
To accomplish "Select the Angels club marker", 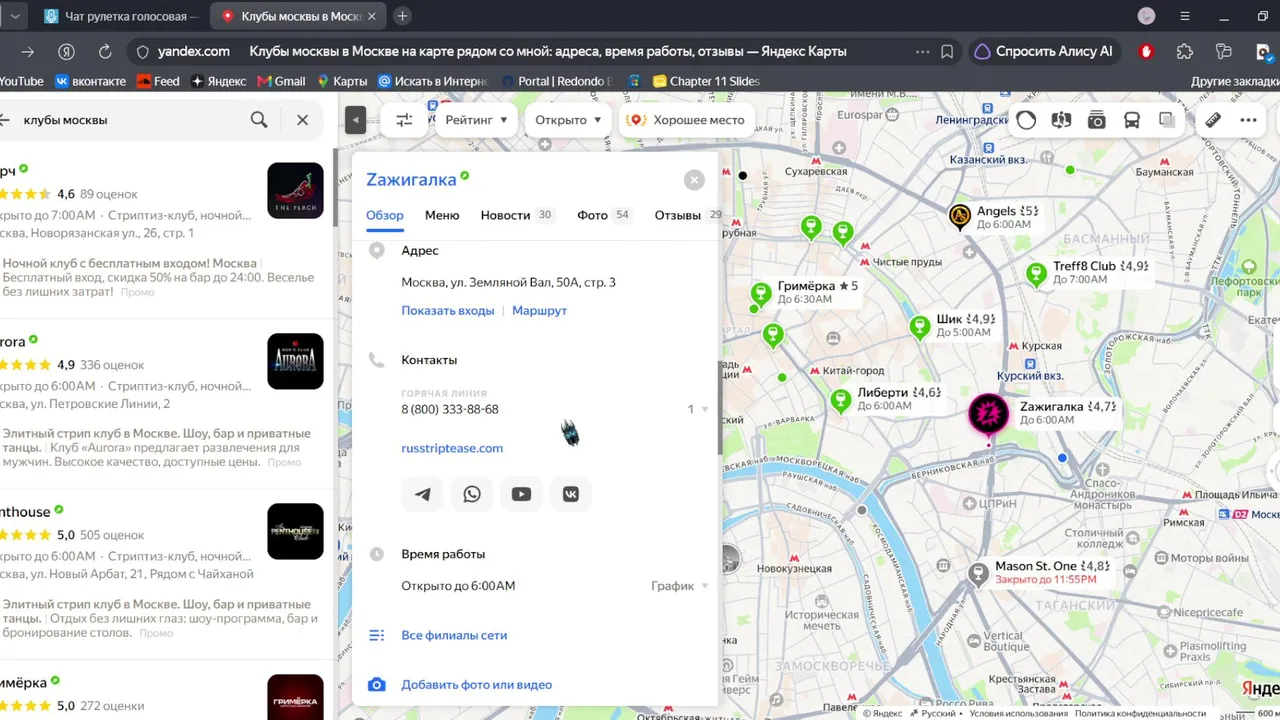I will pos(960,216).
